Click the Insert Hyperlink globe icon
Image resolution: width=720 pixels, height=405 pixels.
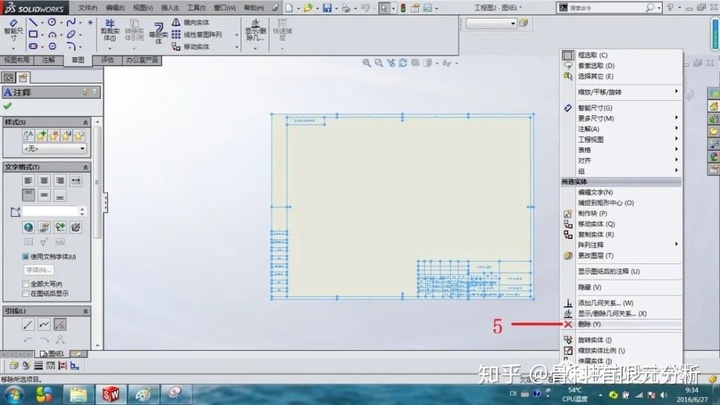point(28,227)
